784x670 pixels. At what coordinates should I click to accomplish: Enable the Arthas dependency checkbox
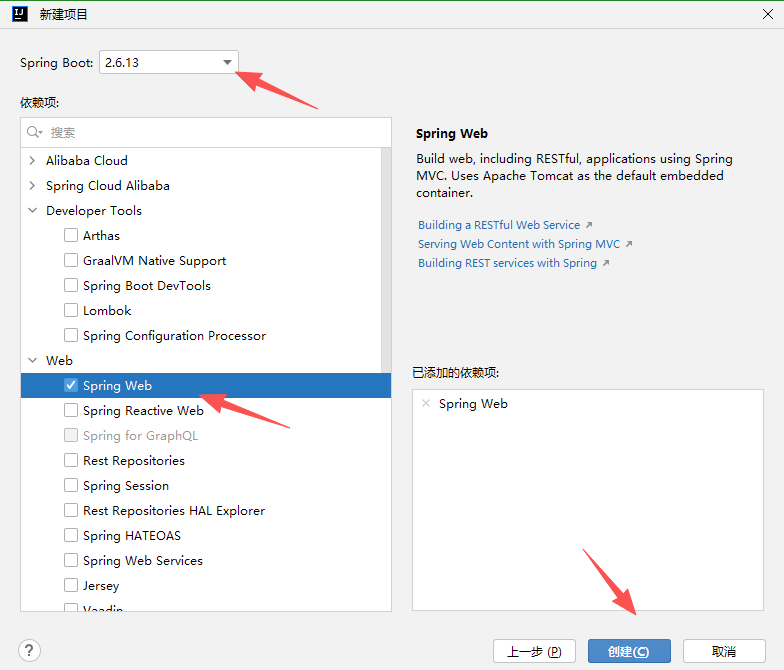[71, 235]
